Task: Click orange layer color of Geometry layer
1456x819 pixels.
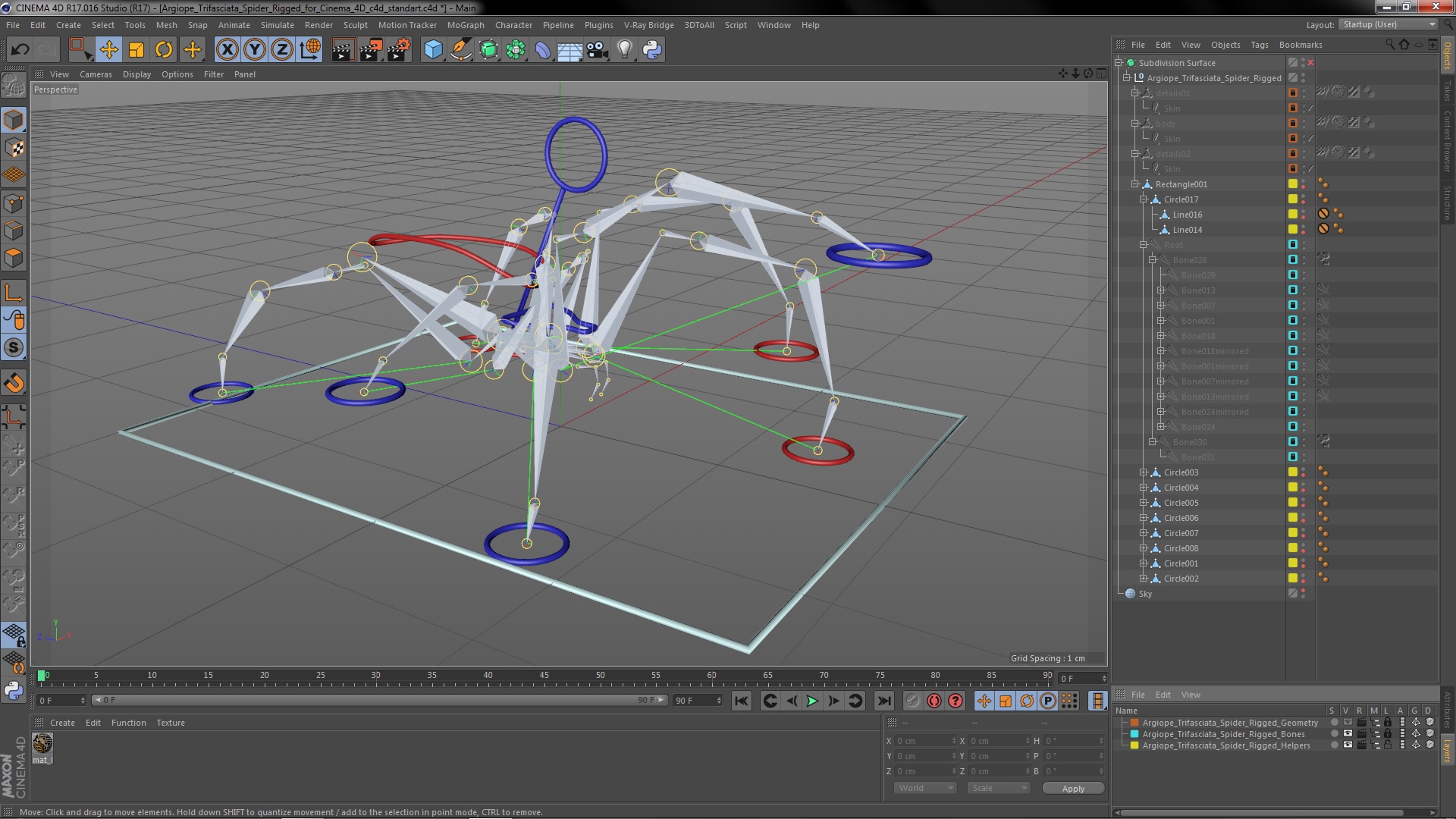Action: pyautogui.click(x=1134, y=723)
